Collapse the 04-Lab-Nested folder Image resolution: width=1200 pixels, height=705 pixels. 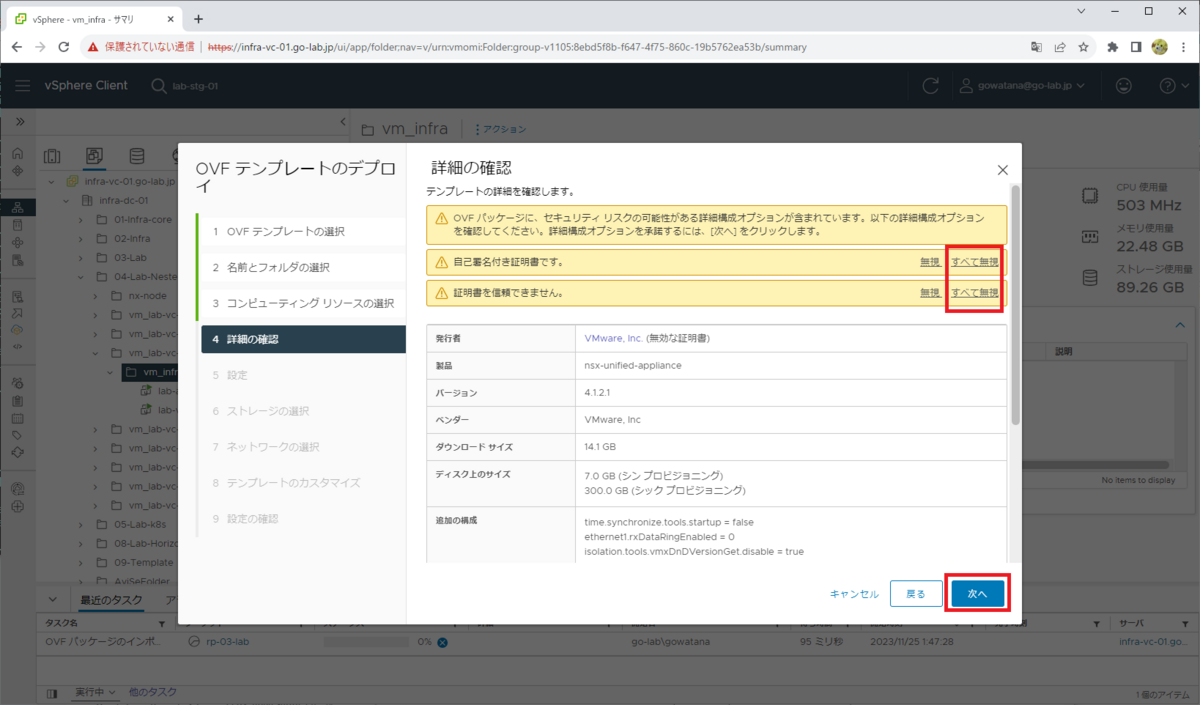(x=81, y=276)
